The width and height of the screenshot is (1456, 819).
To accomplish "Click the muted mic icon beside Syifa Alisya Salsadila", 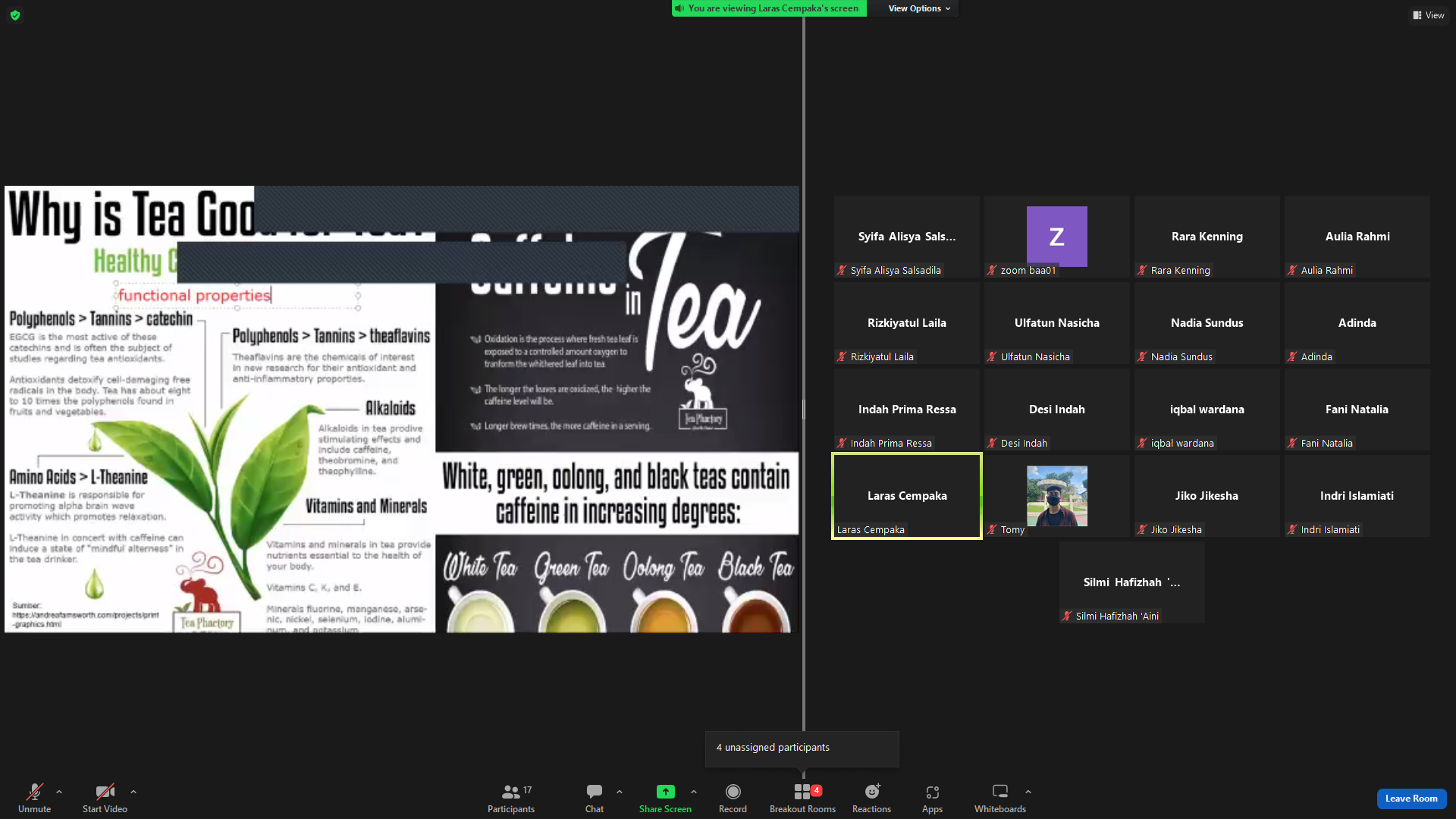I will pos(842,270).
